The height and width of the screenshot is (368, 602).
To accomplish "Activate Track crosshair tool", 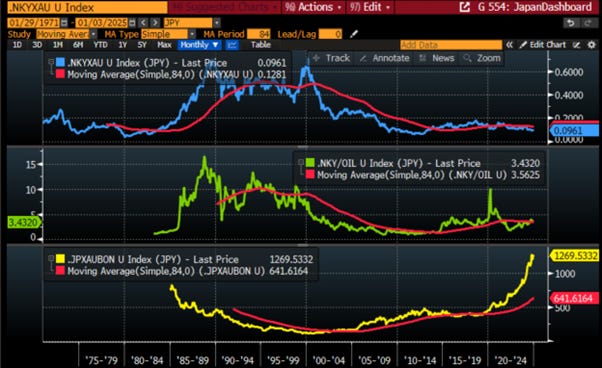I will [x=331, y=58].
